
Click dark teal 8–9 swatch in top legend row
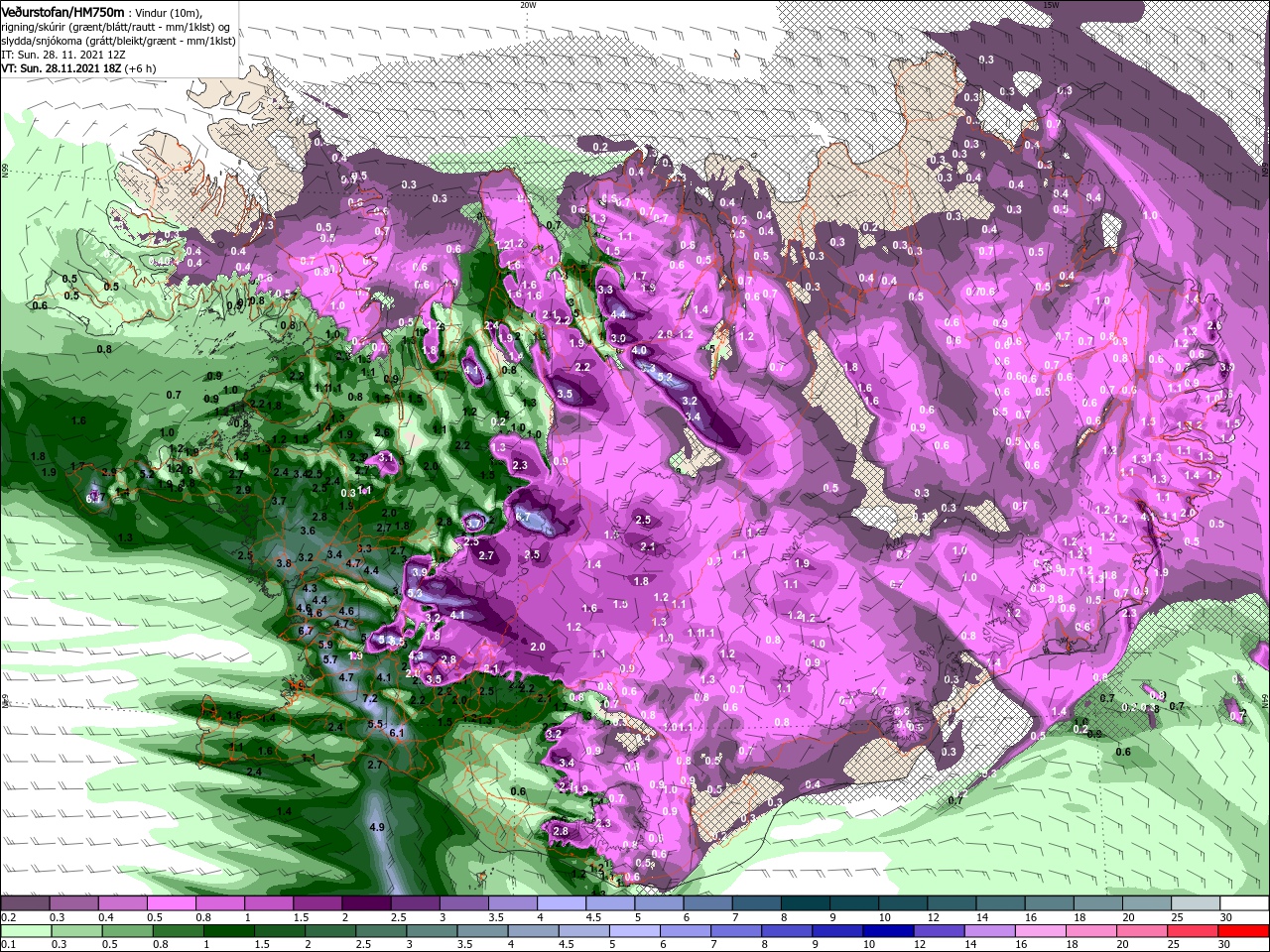coord(805,903)
